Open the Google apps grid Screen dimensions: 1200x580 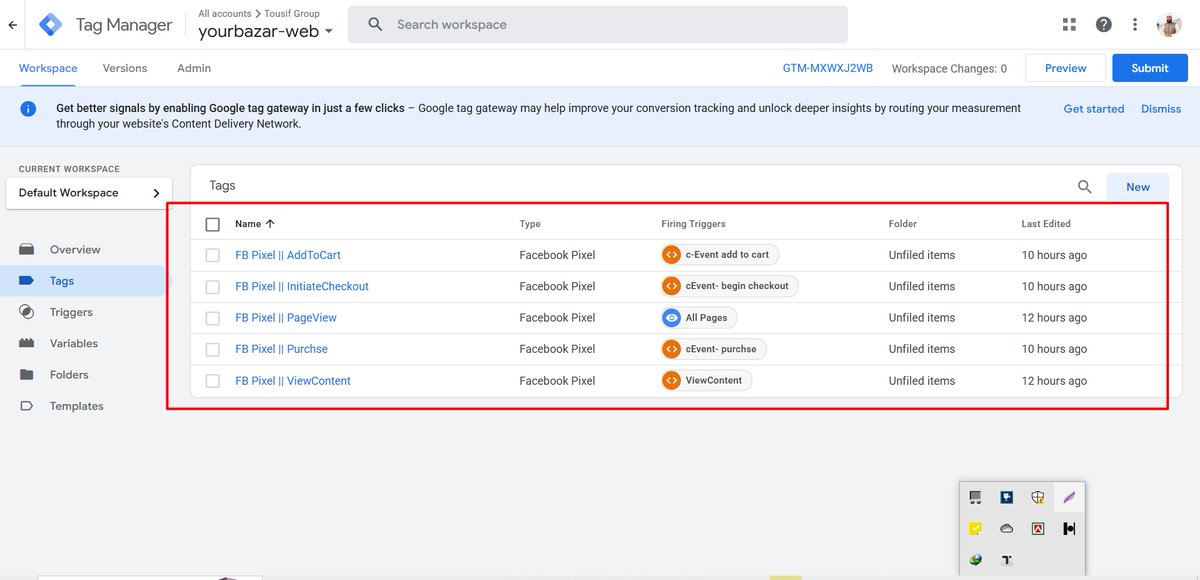point(1068,23)
